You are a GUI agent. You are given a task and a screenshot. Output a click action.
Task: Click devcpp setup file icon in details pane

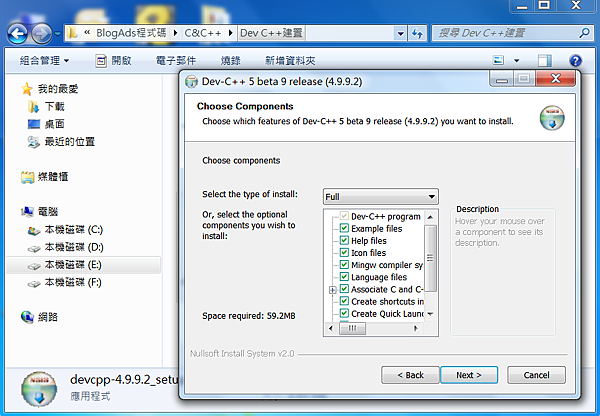[x=39, y=389]
